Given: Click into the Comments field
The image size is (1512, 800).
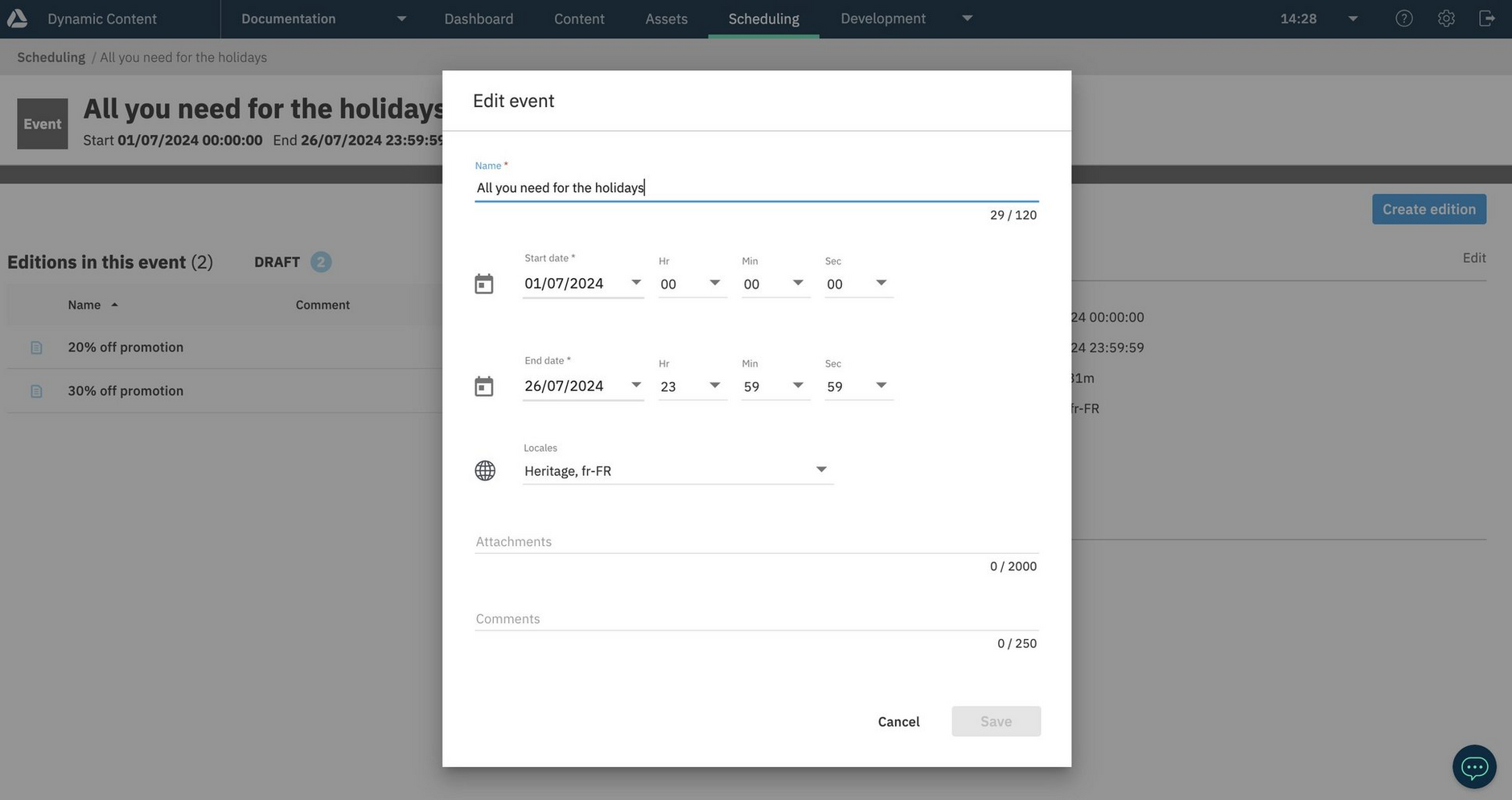Looking at the screenshot, I should (x=756, y=618).
